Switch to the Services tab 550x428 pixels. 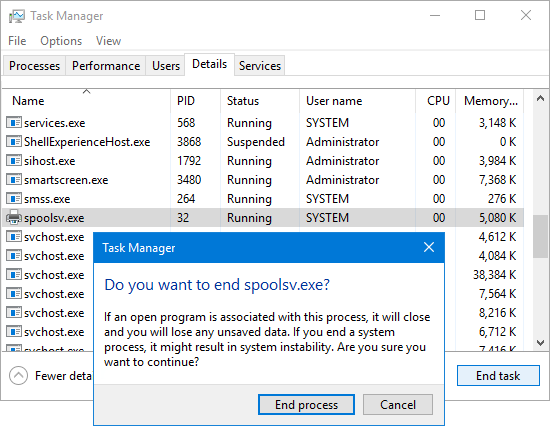pos(260,66)
